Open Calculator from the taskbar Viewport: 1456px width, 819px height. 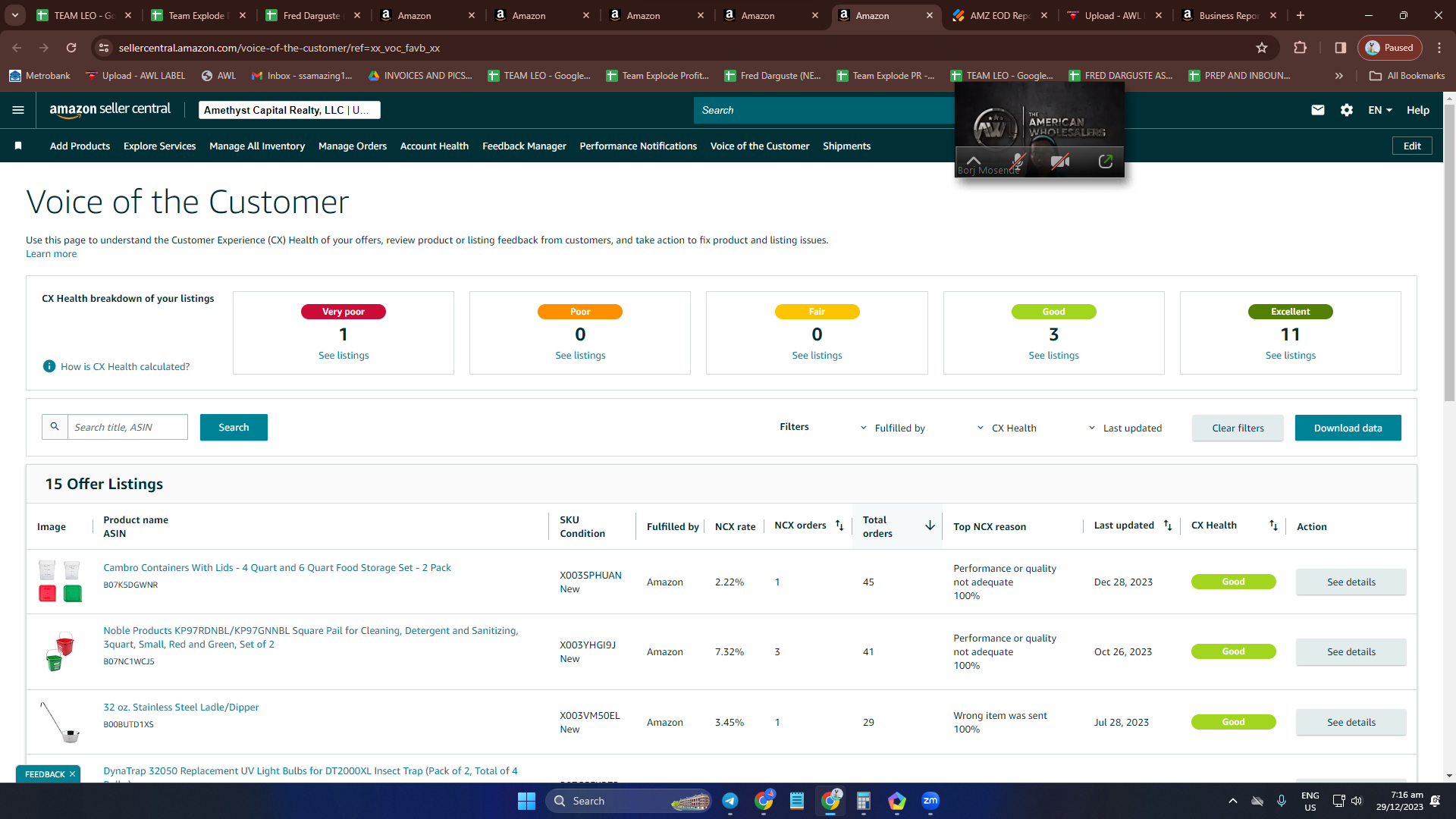(864, 801)
